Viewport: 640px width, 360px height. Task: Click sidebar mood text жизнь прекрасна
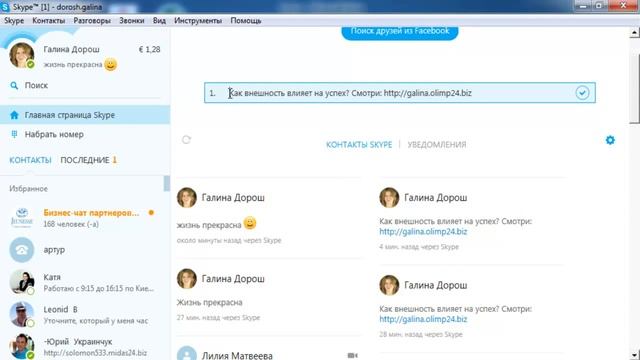73,64
